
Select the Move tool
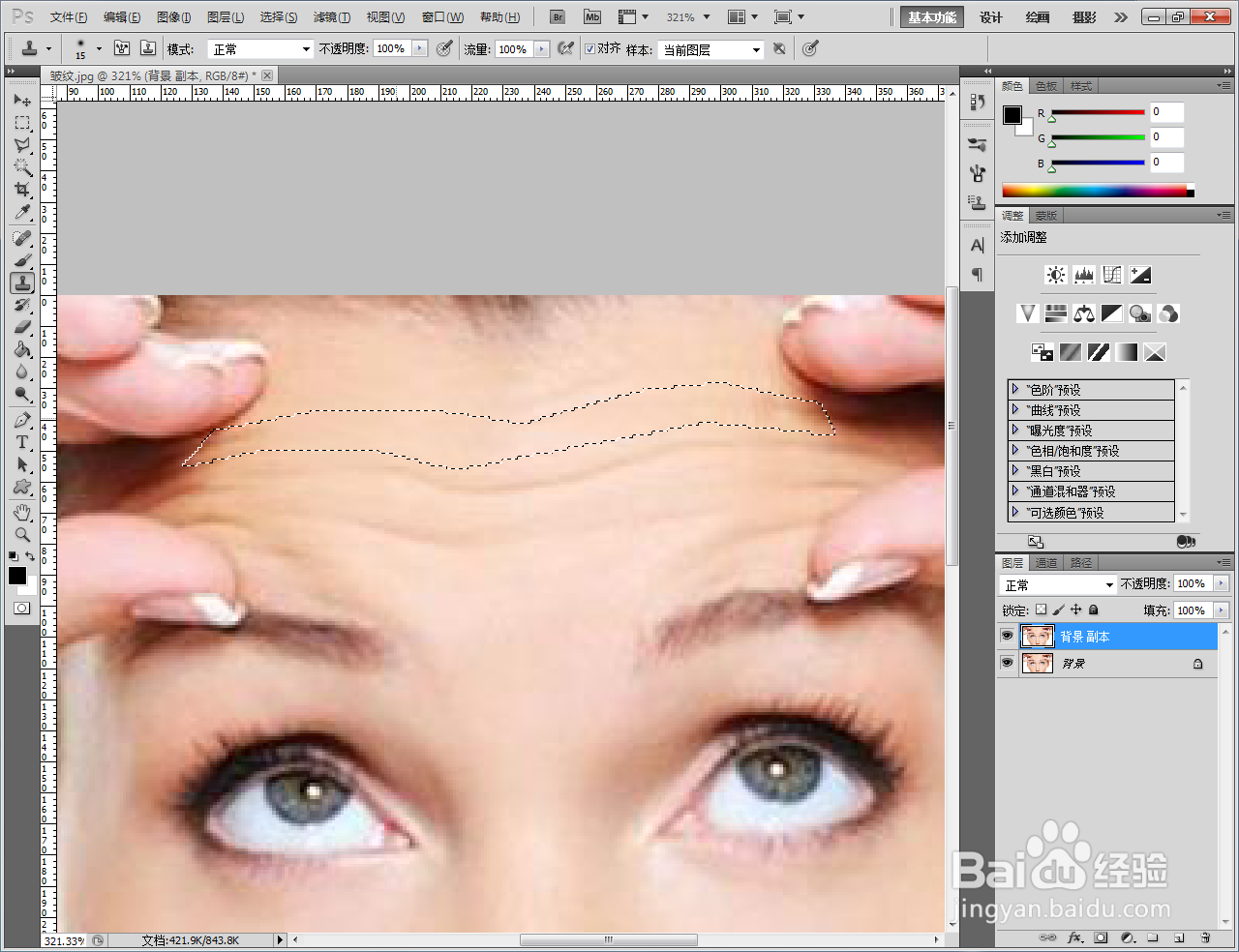coord(22,101)
